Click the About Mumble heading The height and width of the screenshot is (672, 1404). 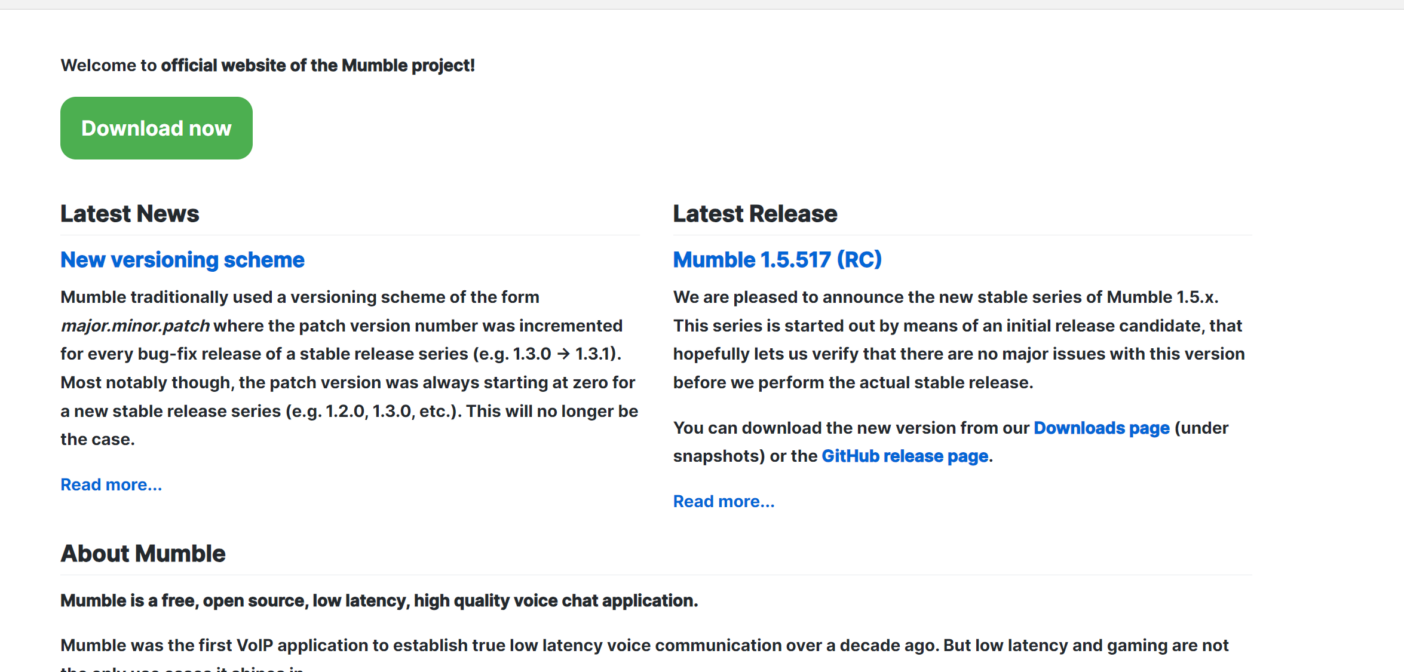[x=143, y=554]
